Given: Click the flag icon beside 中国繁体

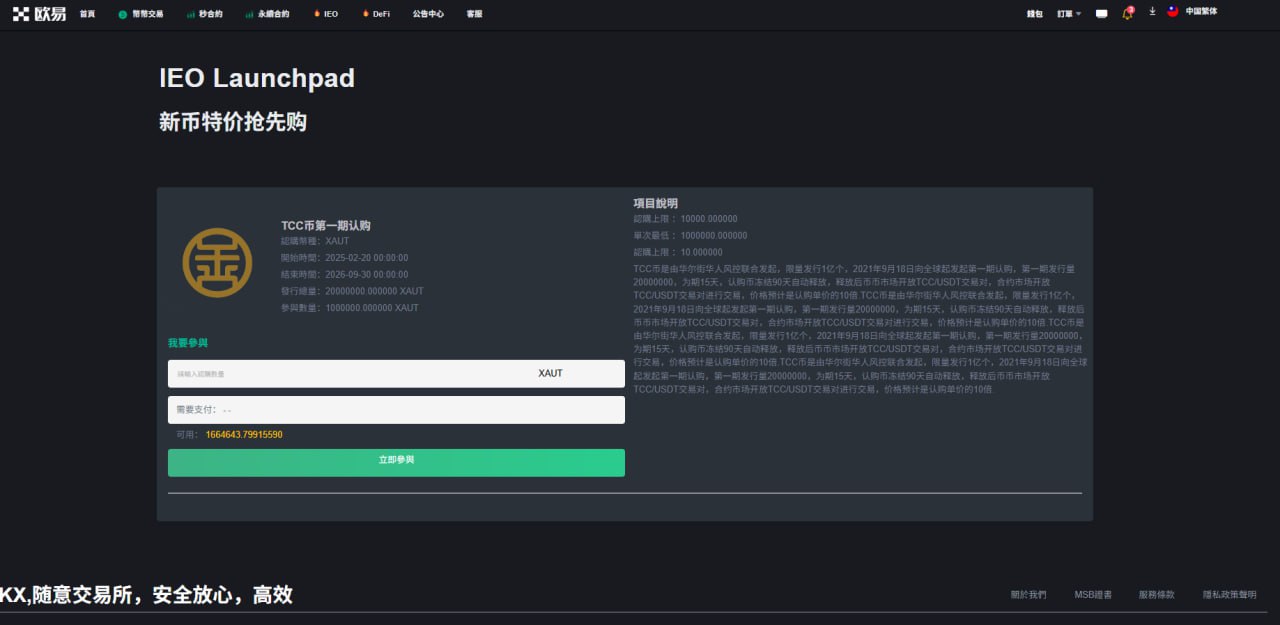Looking at the screenshot, I should [1173, 12].
